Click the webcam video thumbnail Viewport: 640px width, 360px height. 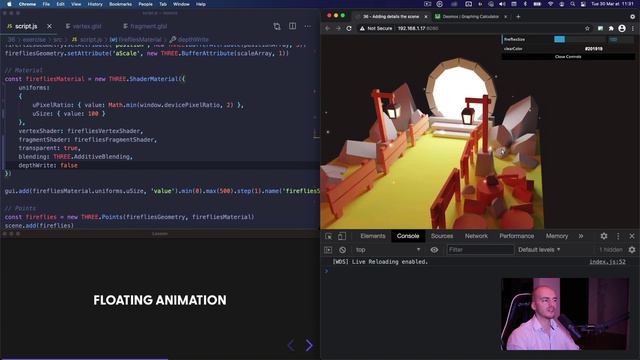pyautogui.click(x=565, y=314)
